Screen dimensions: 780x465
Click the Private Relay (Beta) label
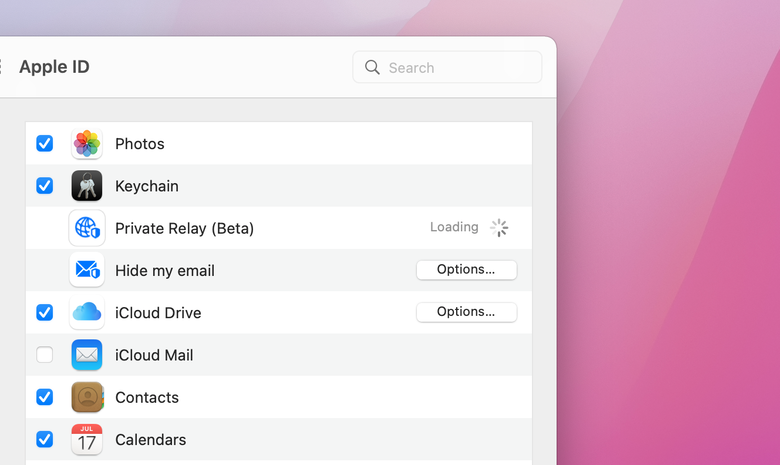pos(185,229)
